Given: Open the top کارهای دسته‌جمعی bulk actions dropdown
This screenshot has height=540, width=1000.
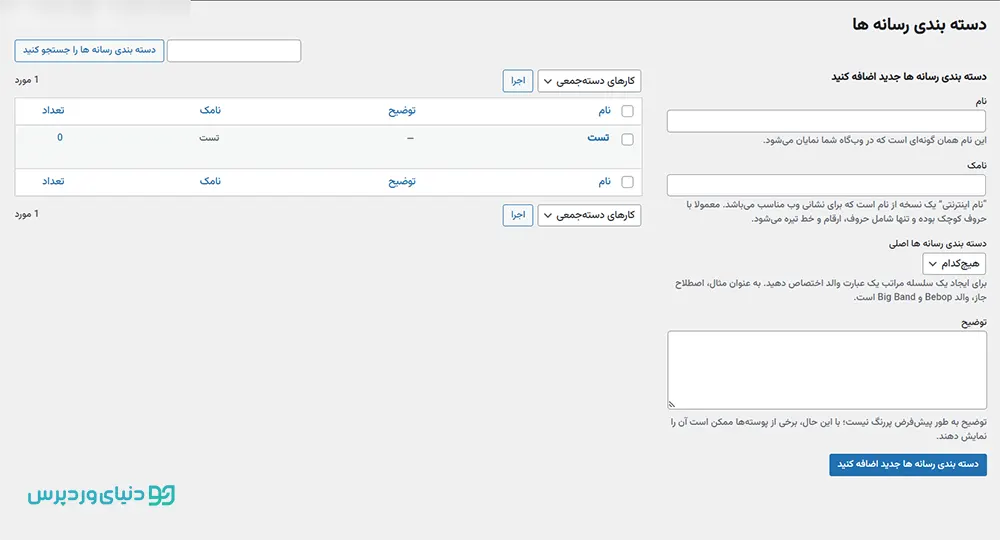Looking at the screenshot, I should point(589,81).
